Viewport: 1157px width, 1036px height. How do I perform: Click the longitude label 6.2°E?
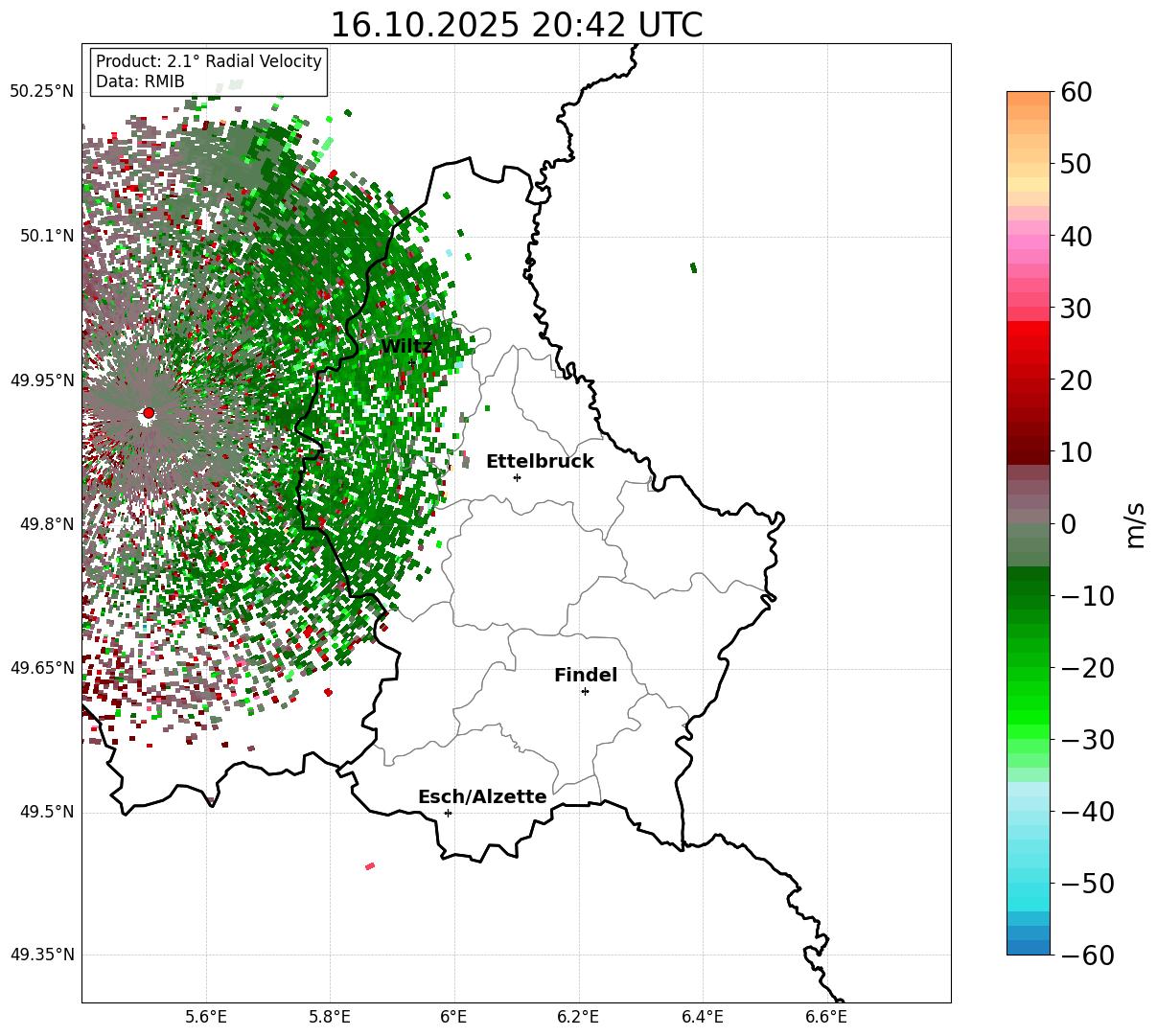(578, 1017)
